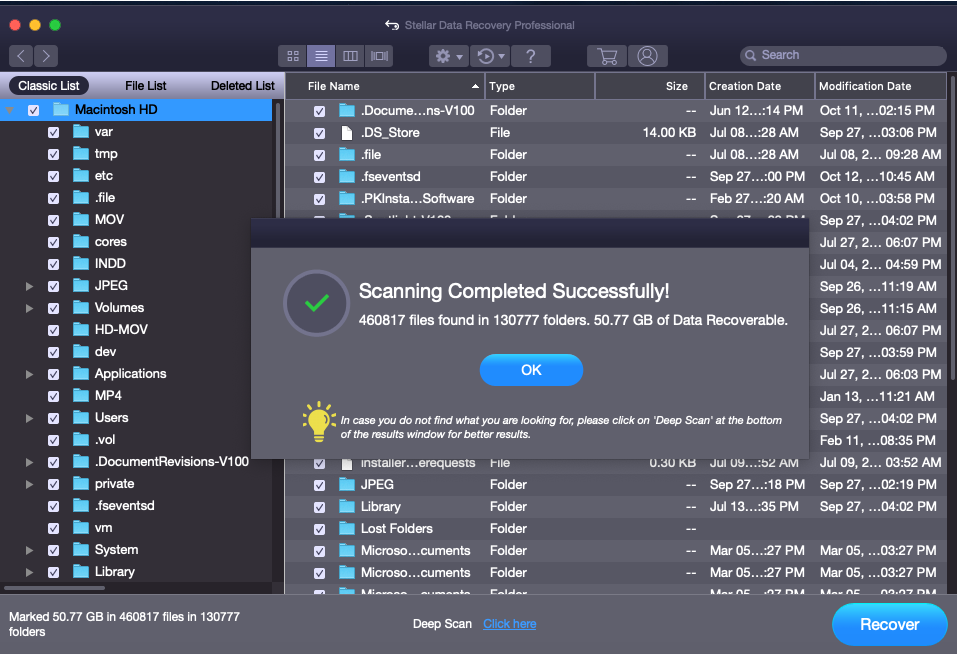The image size is (959, 654).
Task: Click the green checkmark success icon
Action: [x=316, y=303]
